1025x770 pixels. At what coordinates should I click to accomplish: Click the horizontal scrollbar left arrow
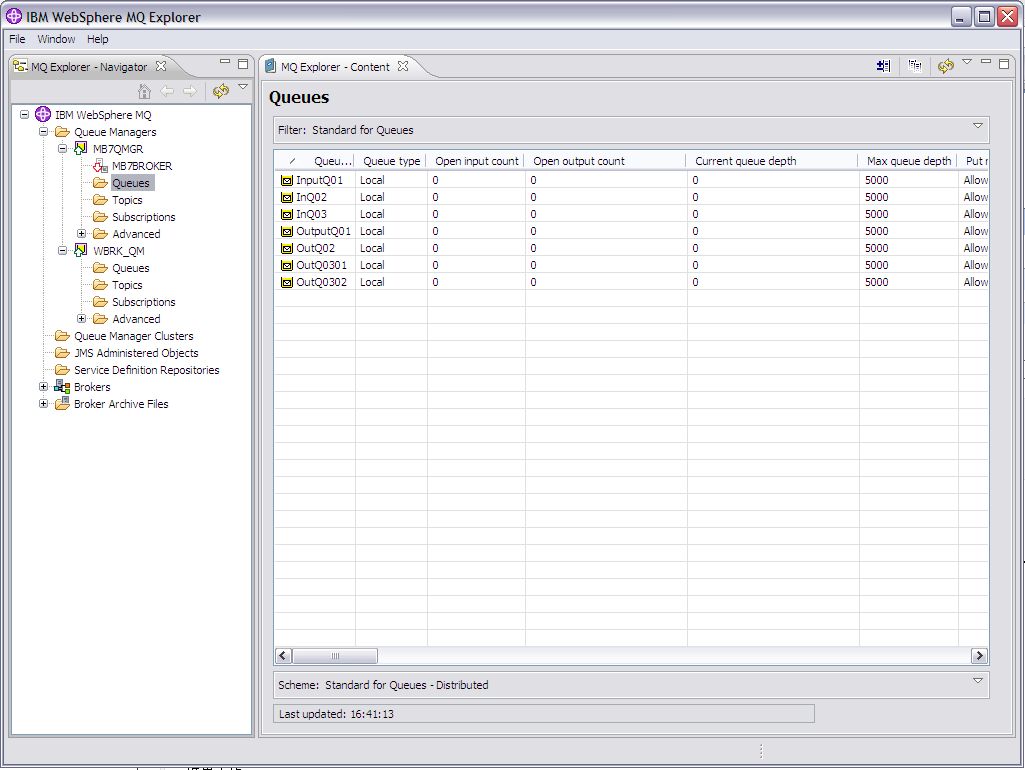284,656
